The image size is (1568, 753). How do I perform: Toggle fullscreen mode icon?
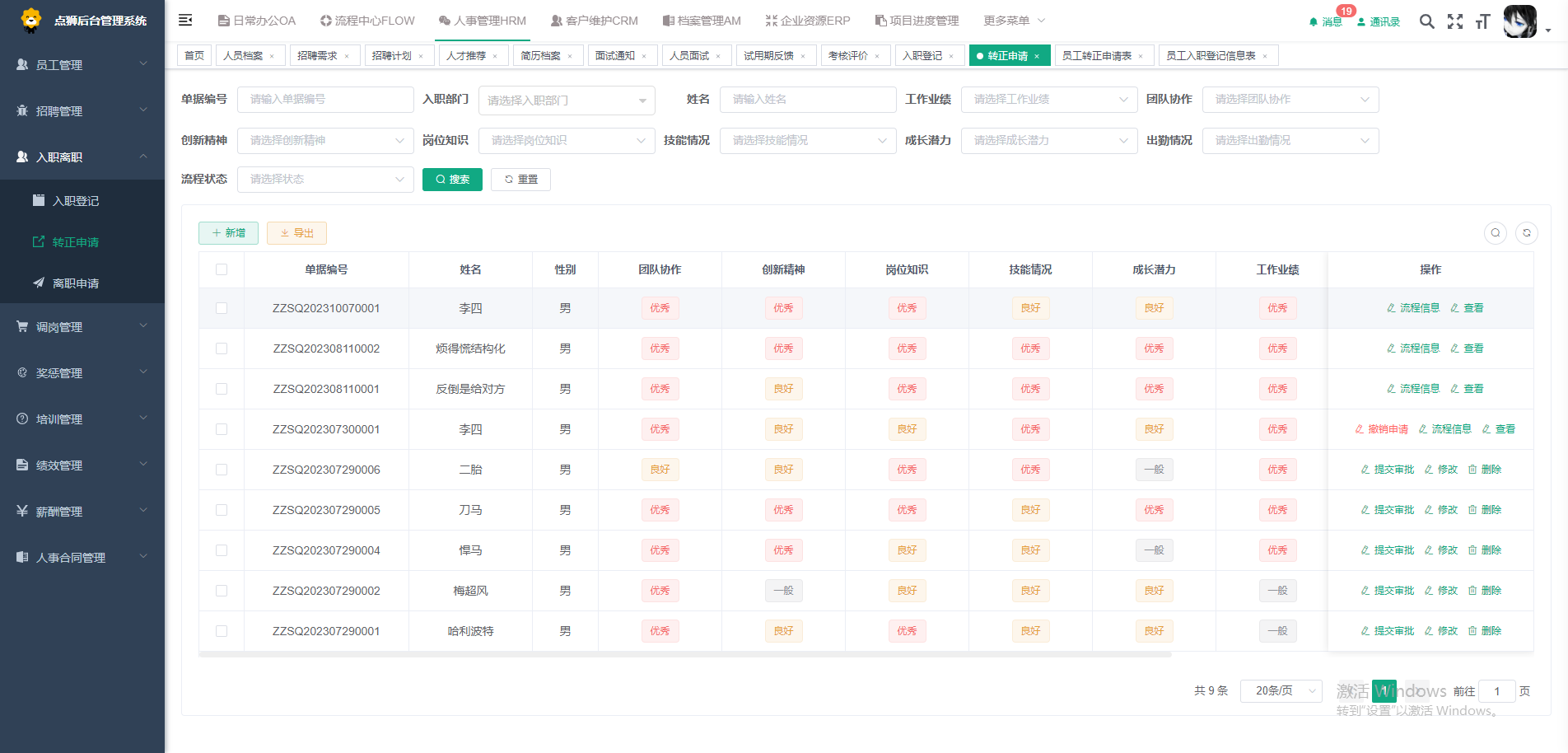(1455, 21)
